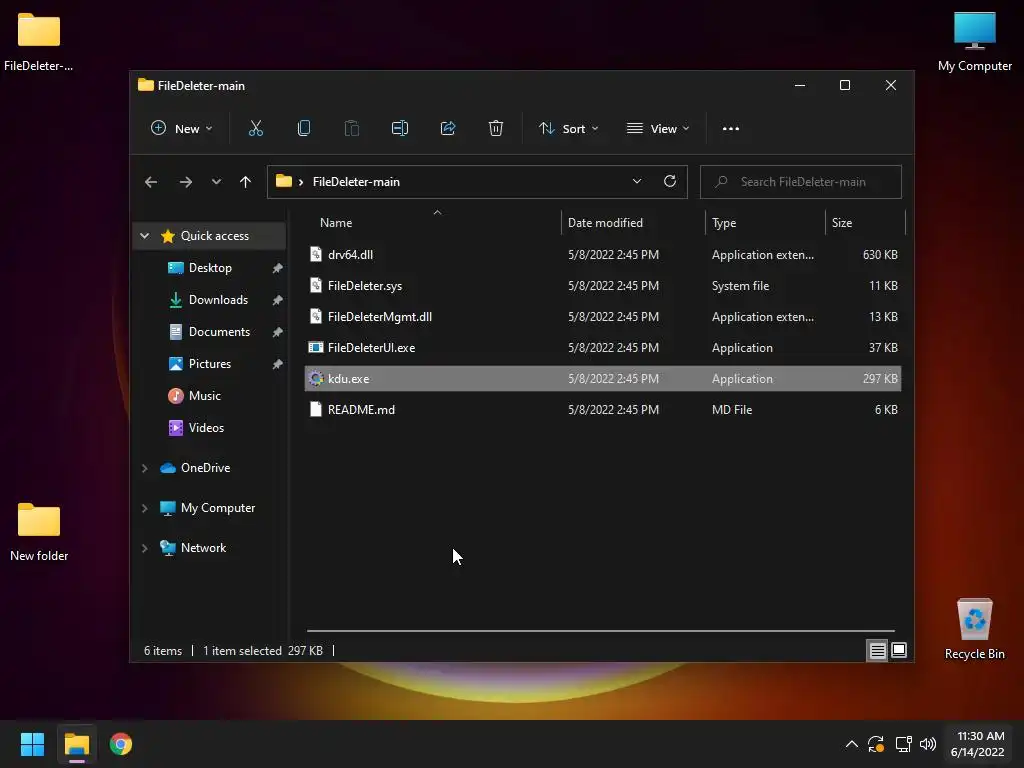Go up one folder level
Screen dimensions: 1024x768
(x=246, y=182)
